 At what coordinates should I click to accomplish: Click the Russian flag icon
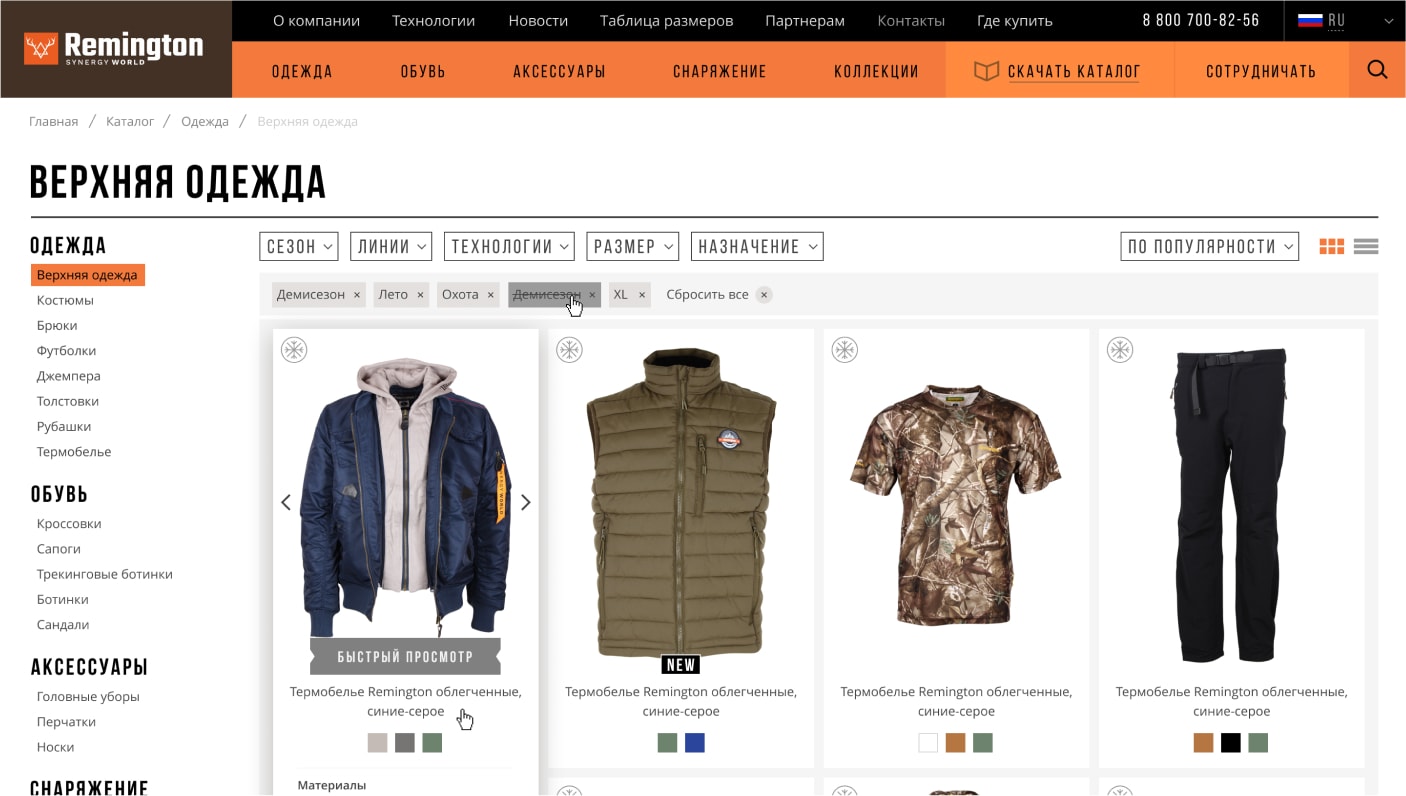[x=1310, y=20]
